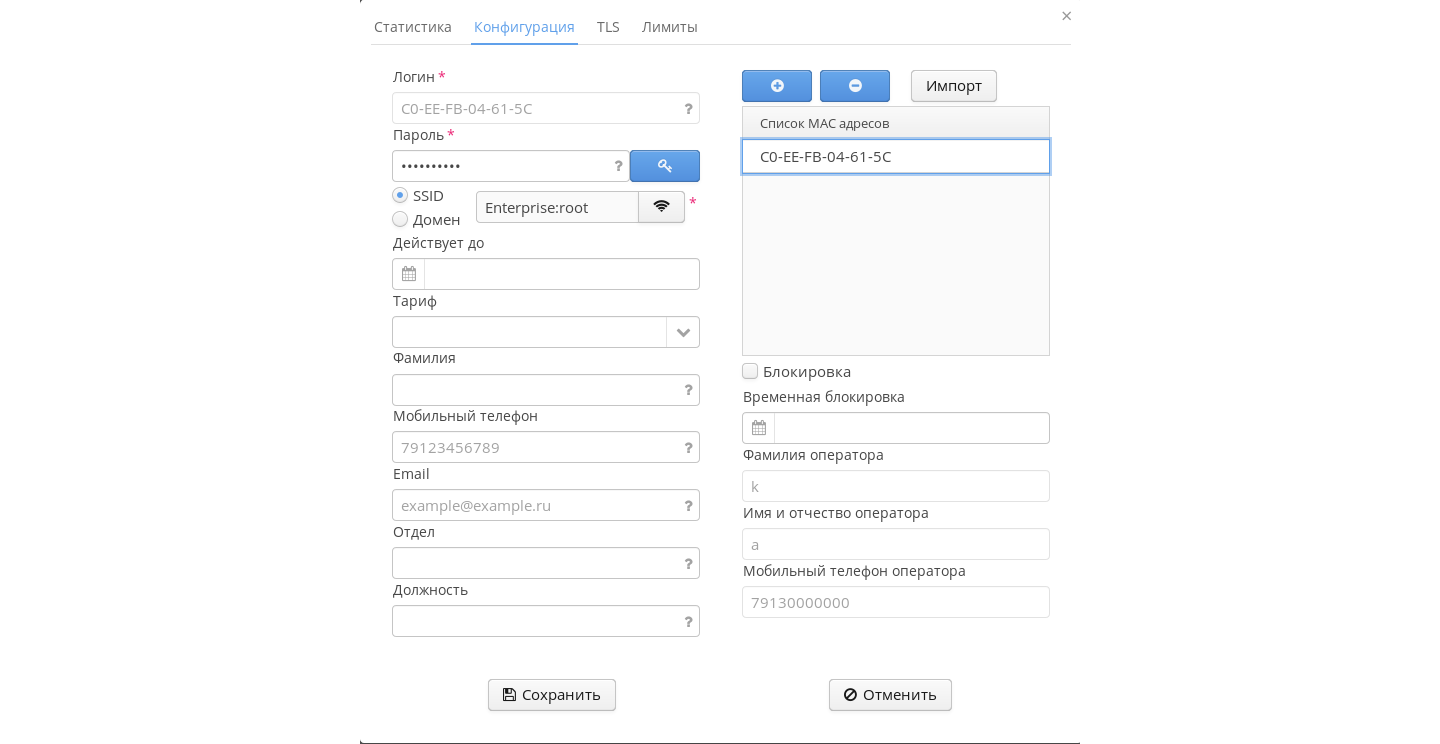Click the key icon to generate password
This screenshot has height=744, width=1440.
point(665,166)
